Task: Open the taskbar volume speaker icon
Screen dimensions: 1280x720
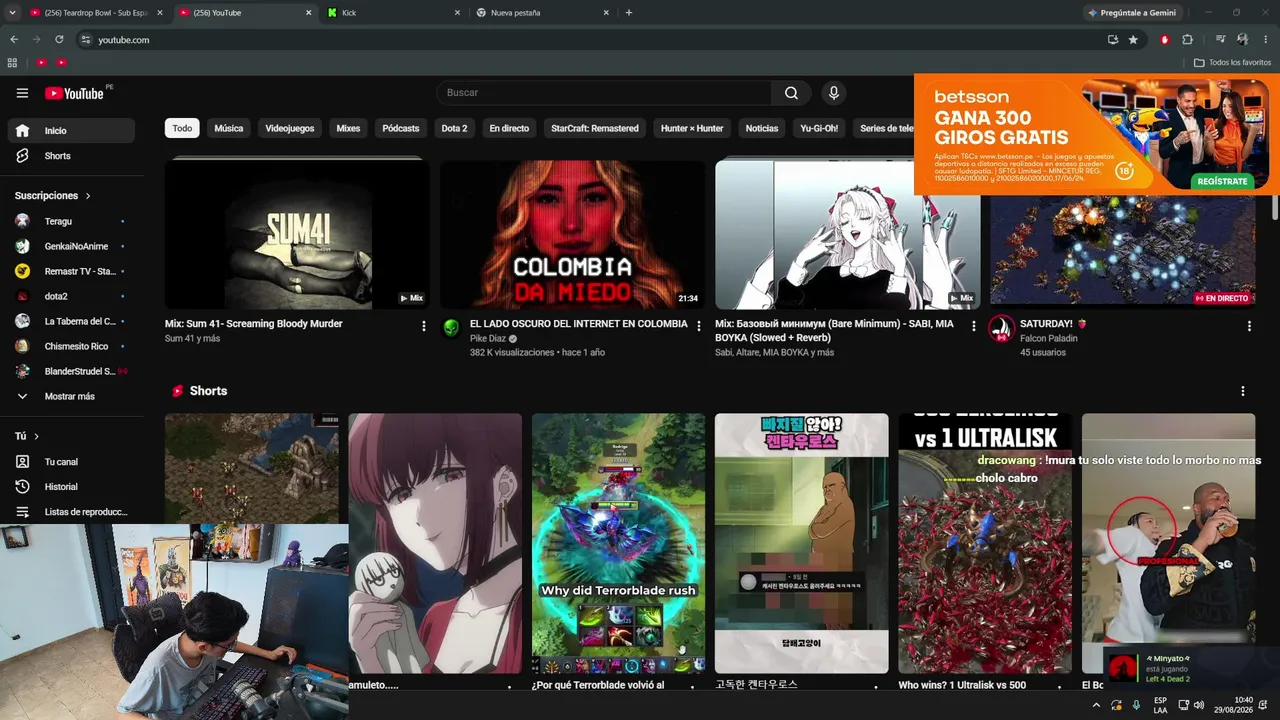Action: [x=1198, y=705]
